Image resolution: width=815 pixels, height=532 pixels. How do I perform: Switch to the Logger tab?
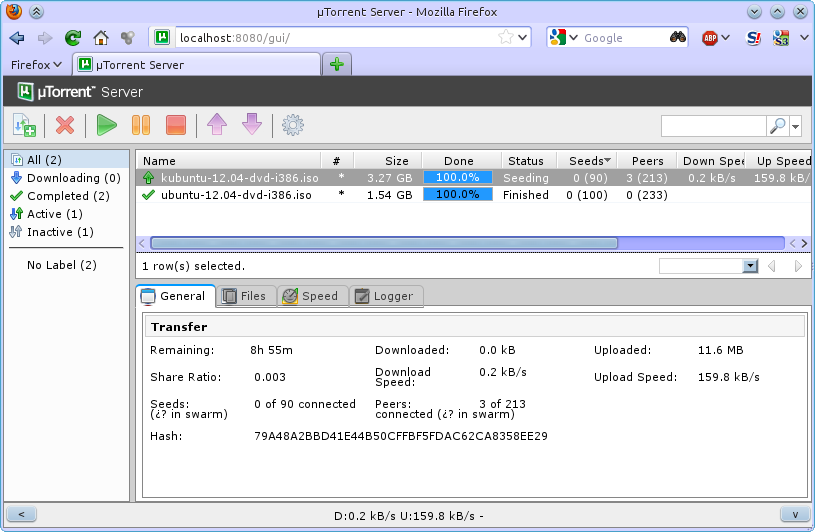[386, 296]
